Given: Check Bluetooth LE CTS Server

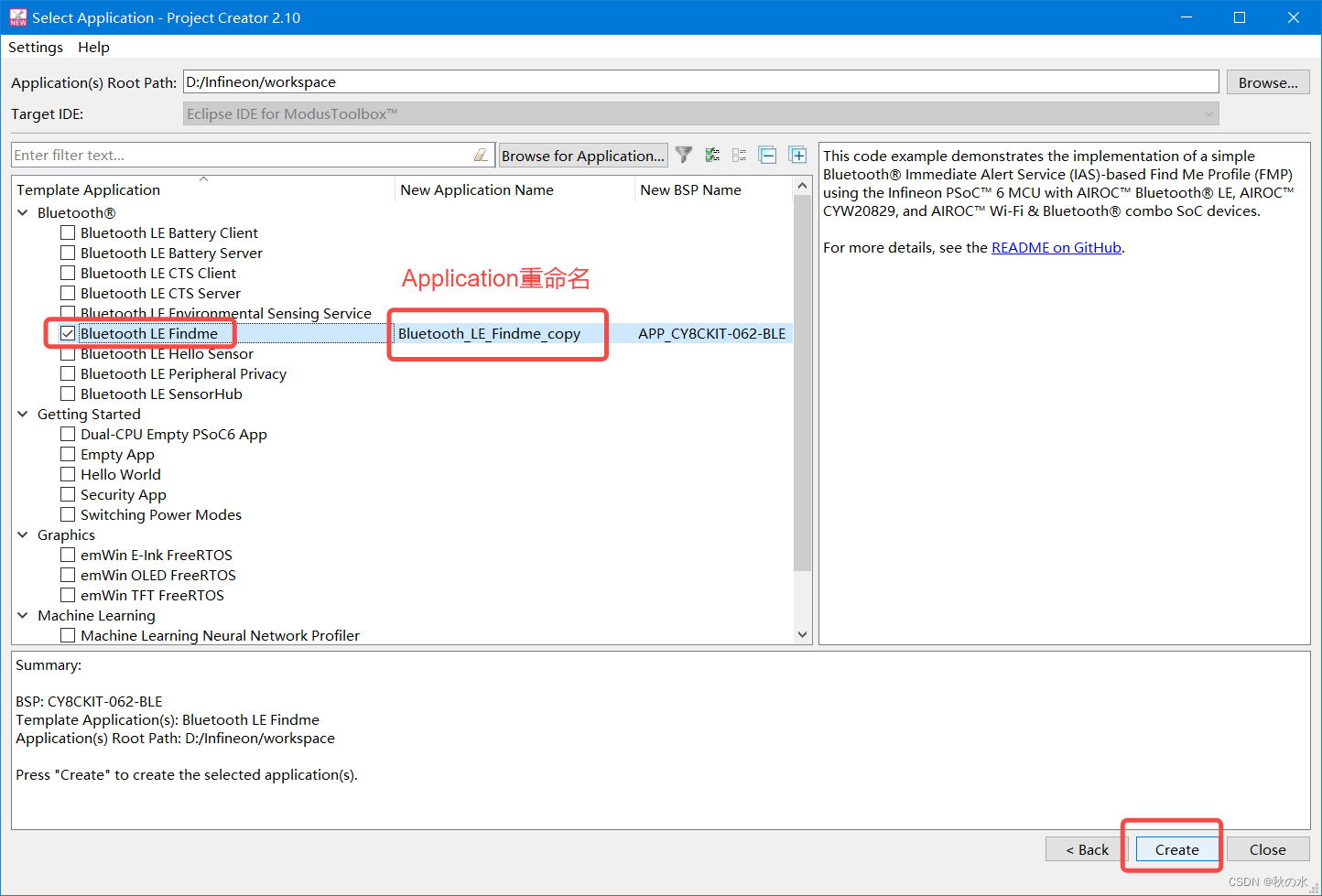Looking at the screenshot, I should (68, 293).
